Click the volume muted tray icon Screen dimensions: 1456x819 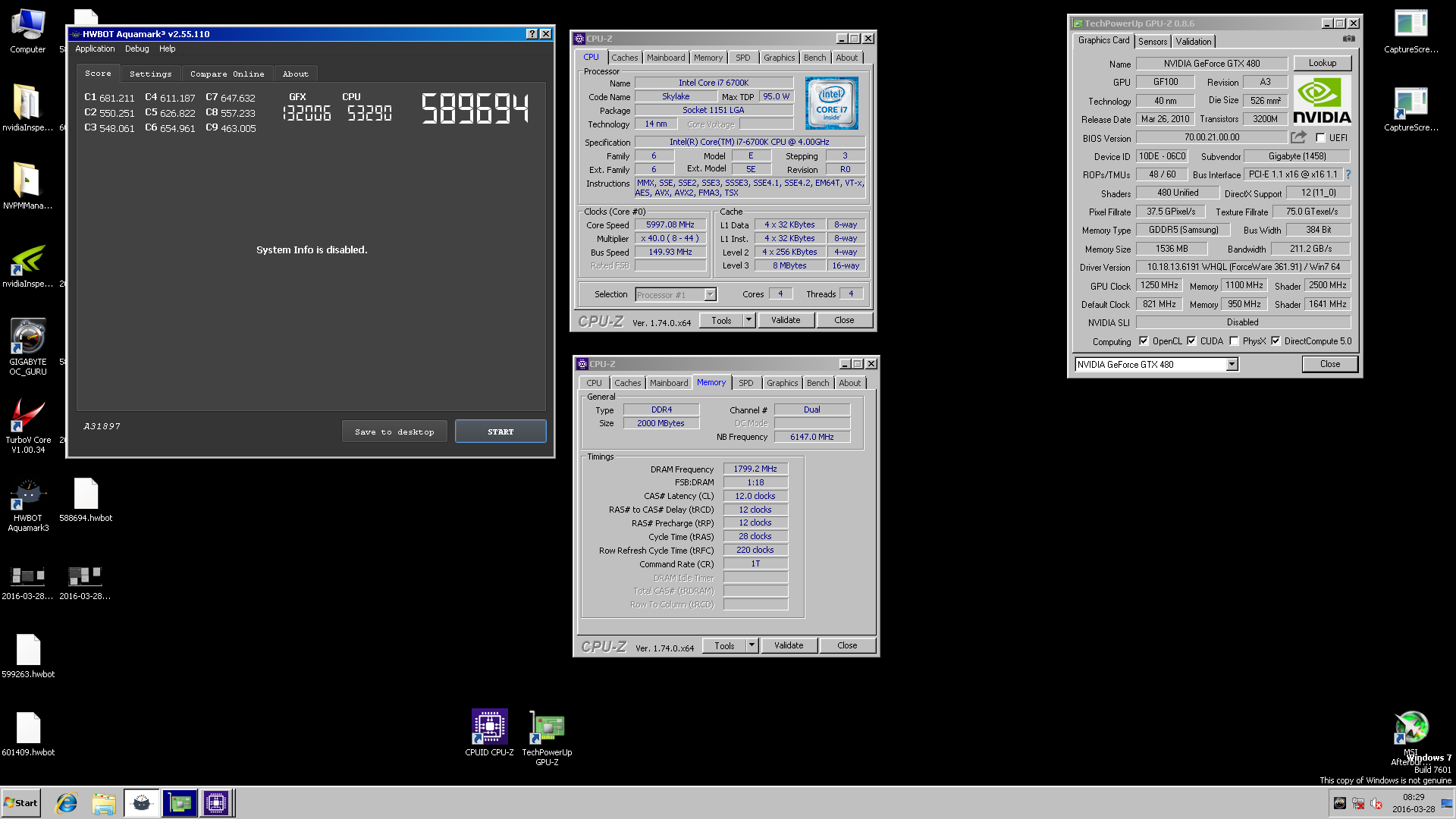[1376, 804]
